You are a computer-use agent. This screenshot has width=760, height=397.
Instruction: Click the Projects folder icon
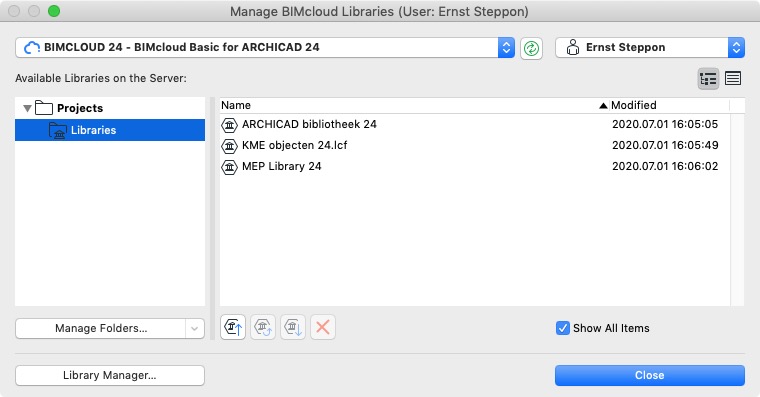(44, 108)
